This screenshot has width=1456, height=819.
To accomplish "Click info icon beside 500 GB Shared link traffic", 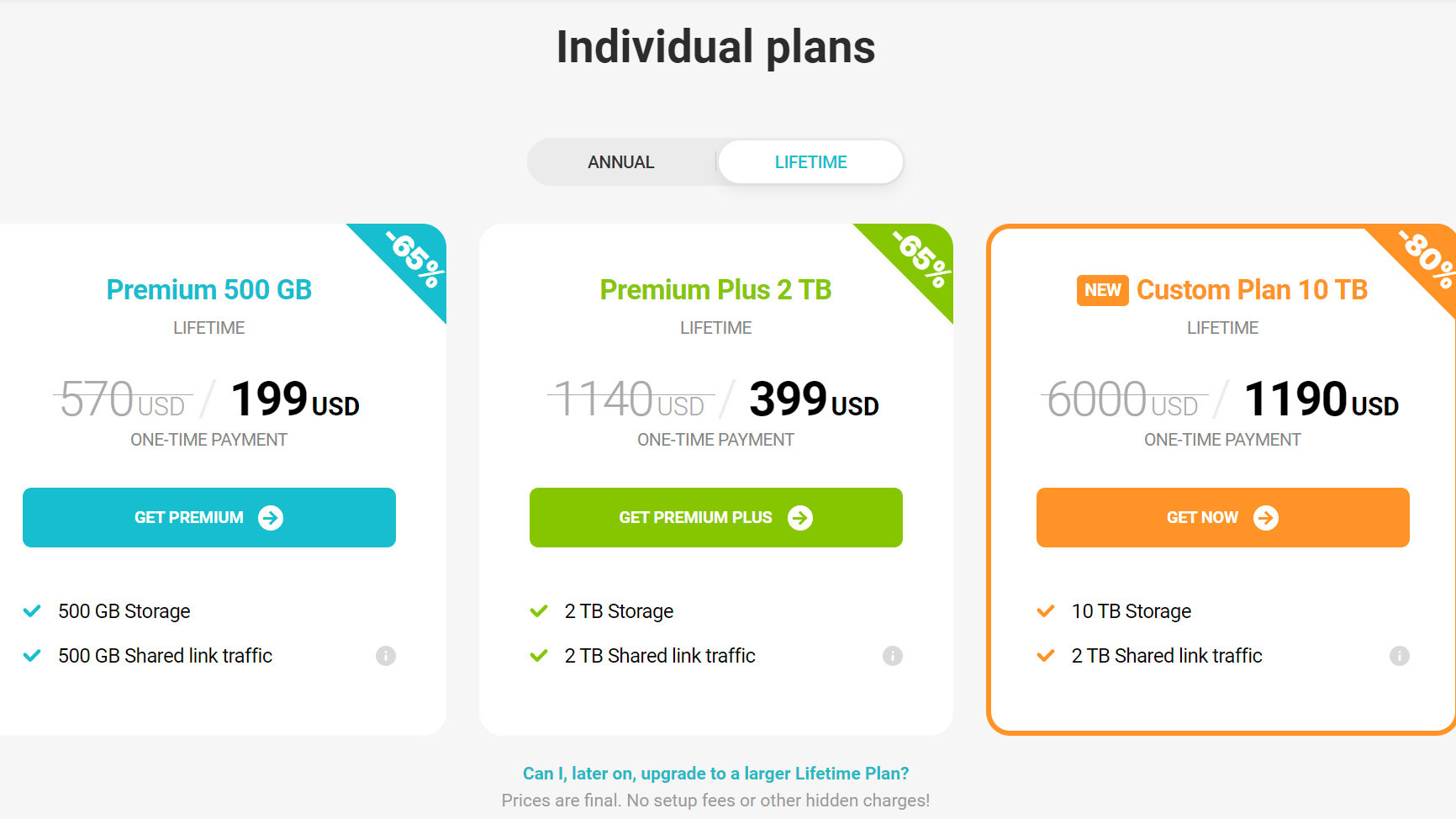I will point(386,656).
